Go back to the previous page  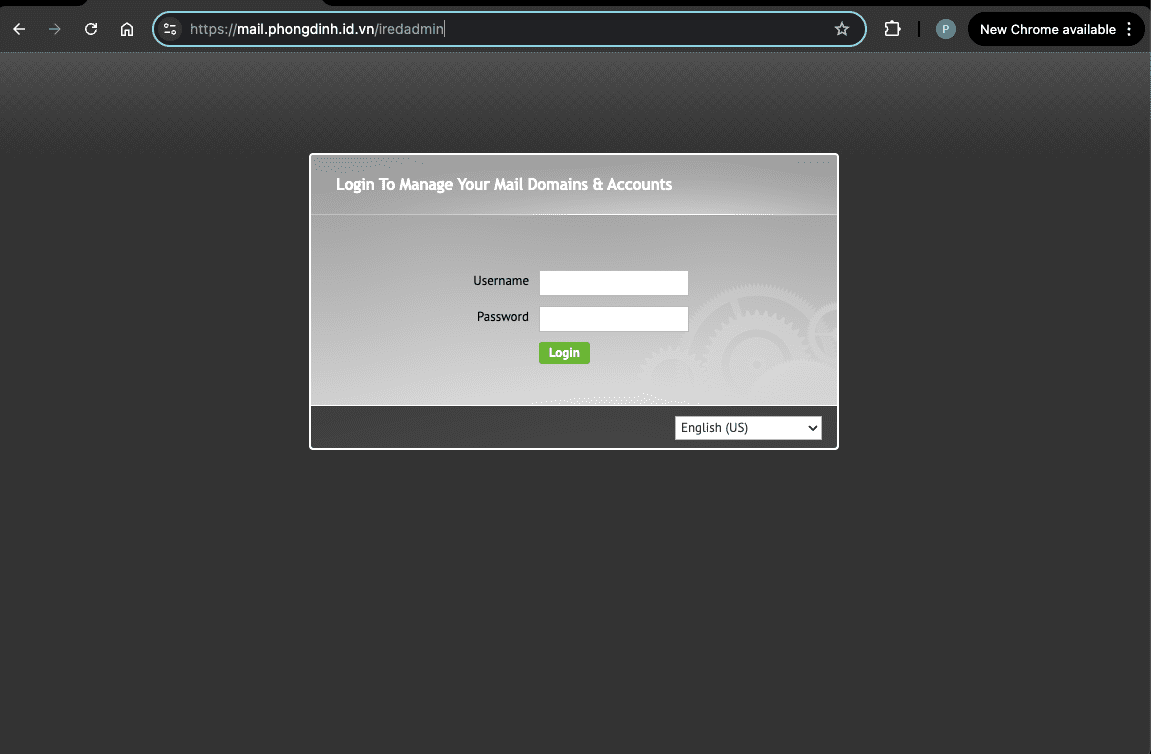tap(19, 29)
